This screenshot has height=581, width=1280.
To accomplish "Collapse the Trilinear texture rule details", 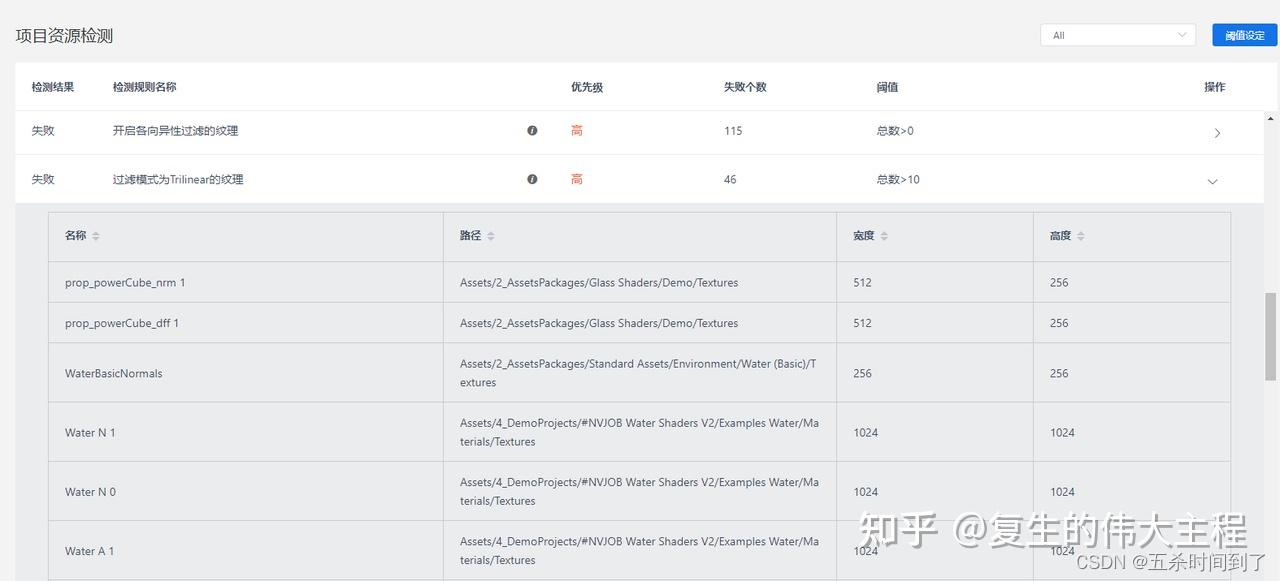I will click(x=1212, y=181).
